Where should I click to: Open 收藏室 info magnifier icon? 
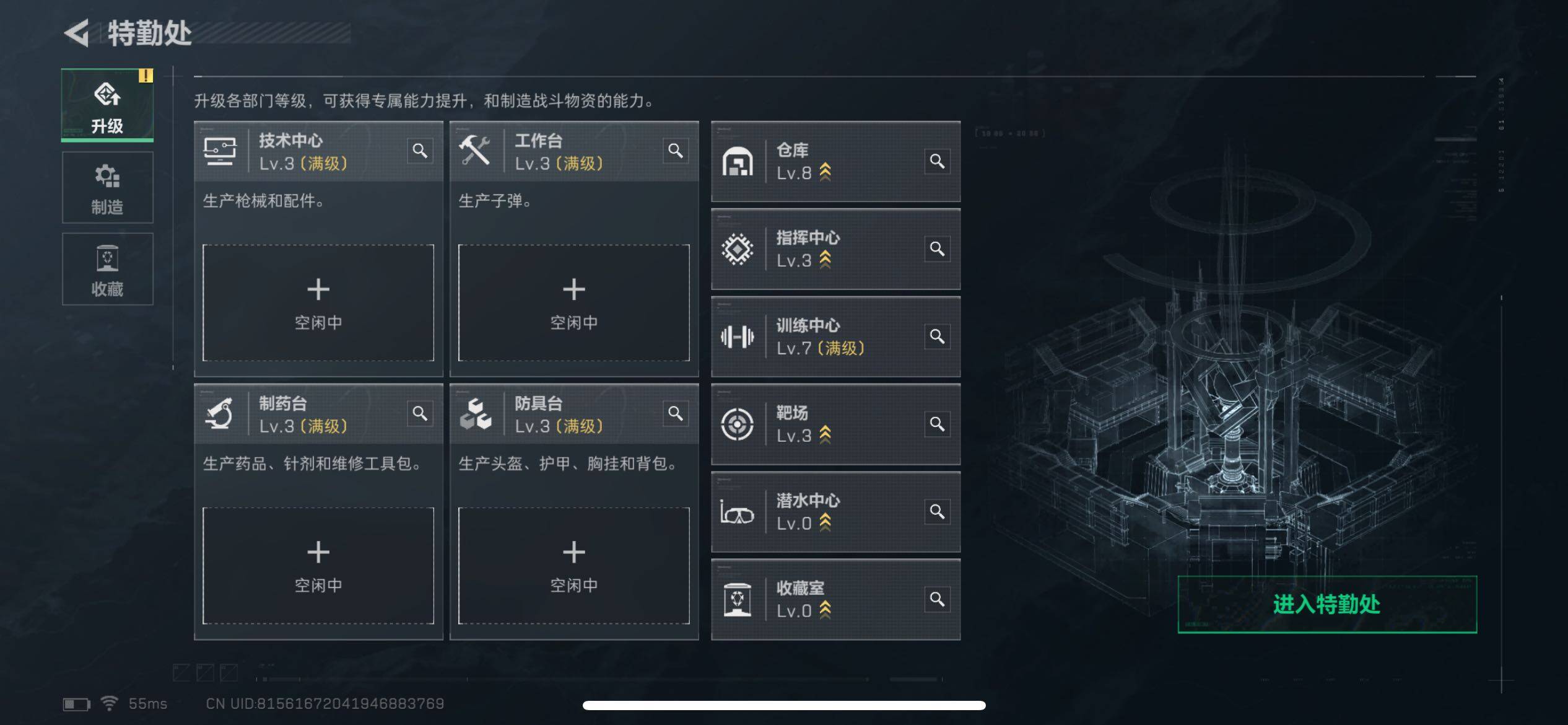pos(937,599)
